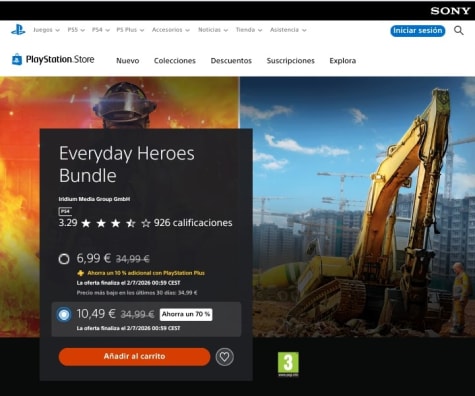475x396 pixels.
Task: Open the Colecciones store tab
Action: tap(175, 61)
